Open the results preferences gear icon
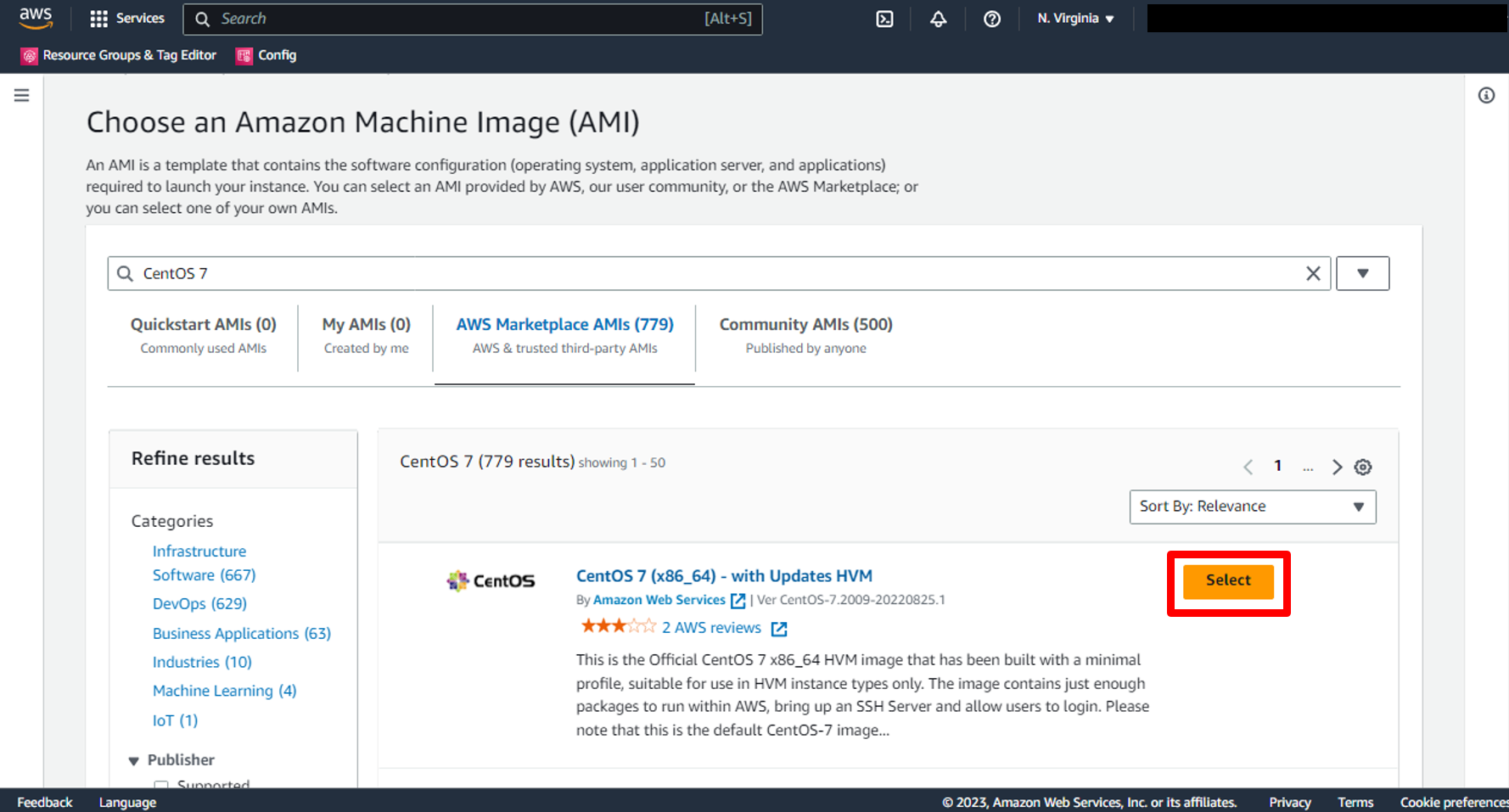The image size is (1509, 812). tap(1363, 467)
